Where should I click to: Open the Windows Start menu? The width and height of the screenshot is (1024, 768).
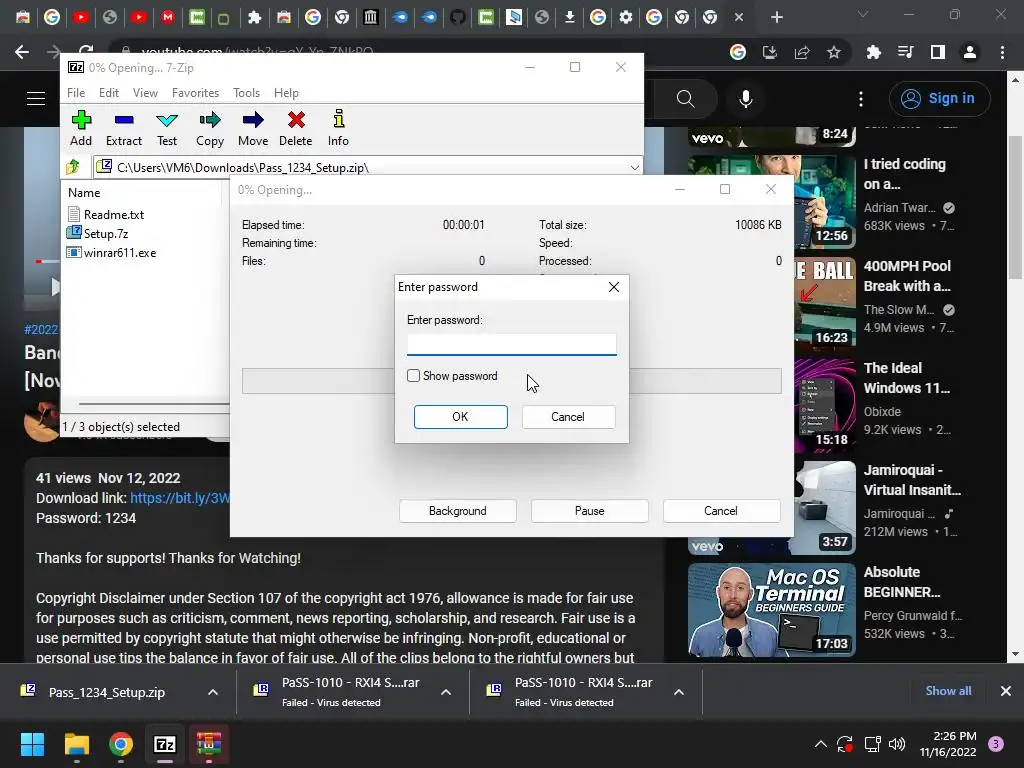pyautogui.click(x=33, y=744)
